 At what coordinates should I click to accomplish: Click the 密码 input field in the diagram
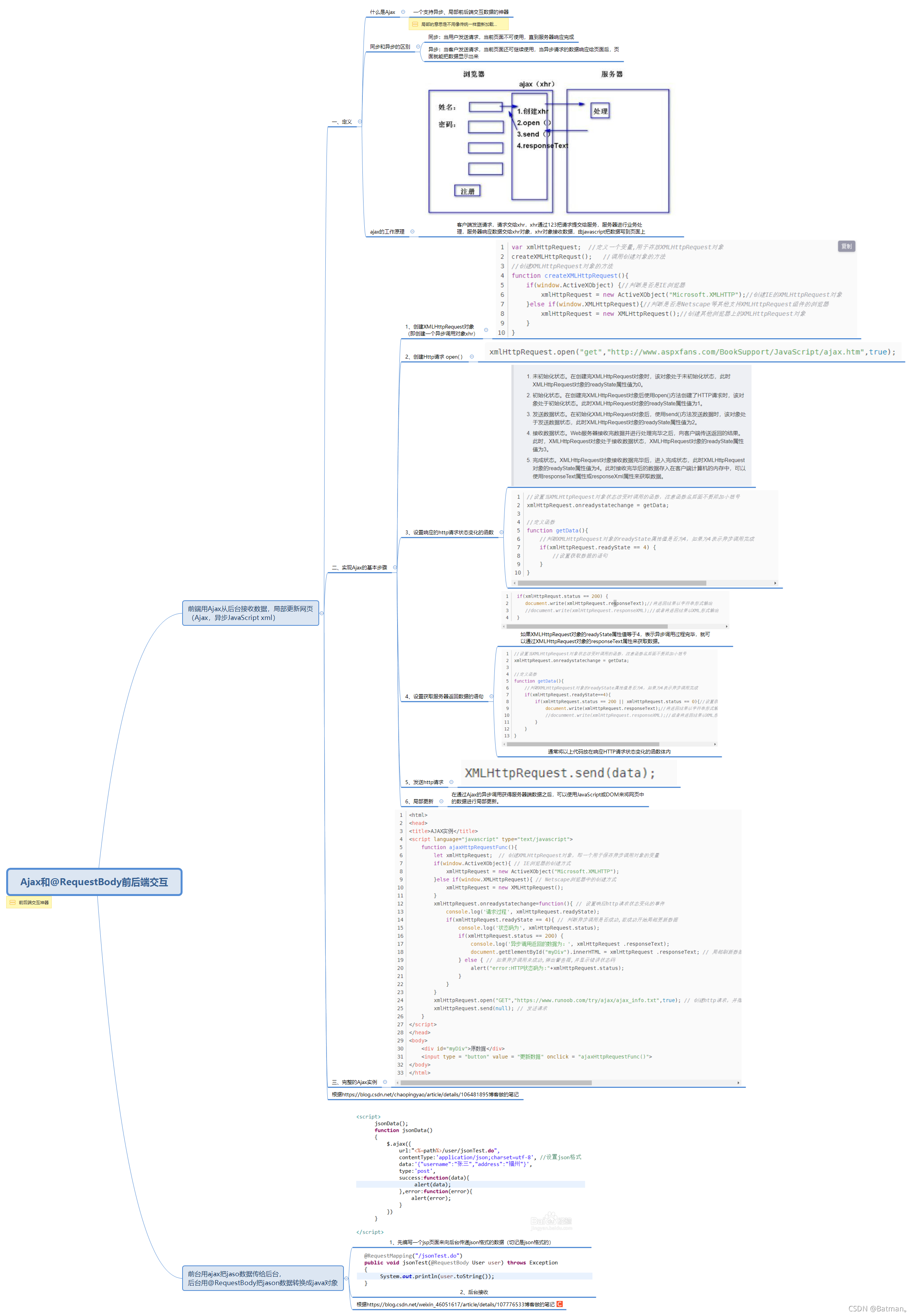[486, 126]
